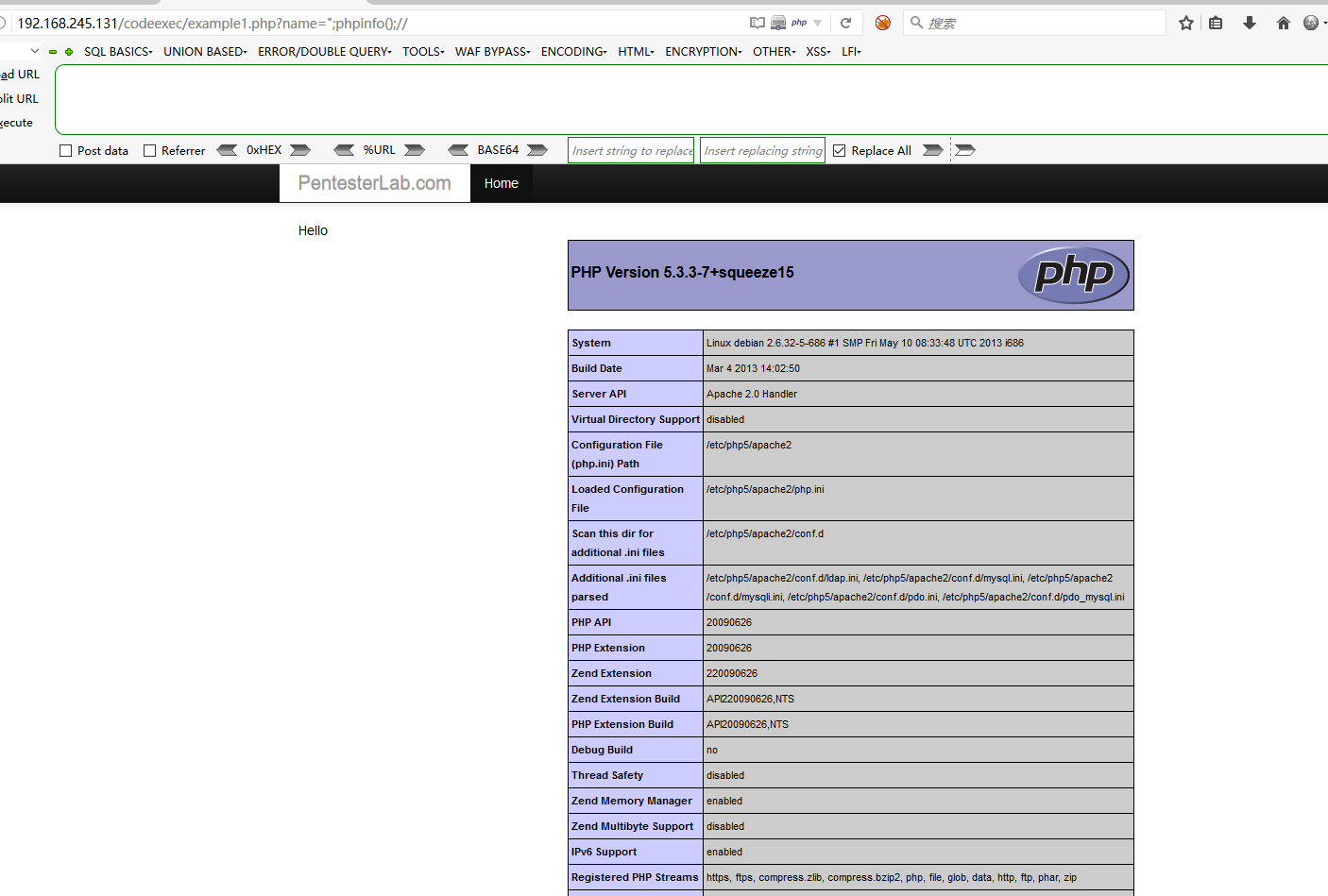Open the OTHER menu
Screen dimensions: 1328x896
tap(774, 52)
